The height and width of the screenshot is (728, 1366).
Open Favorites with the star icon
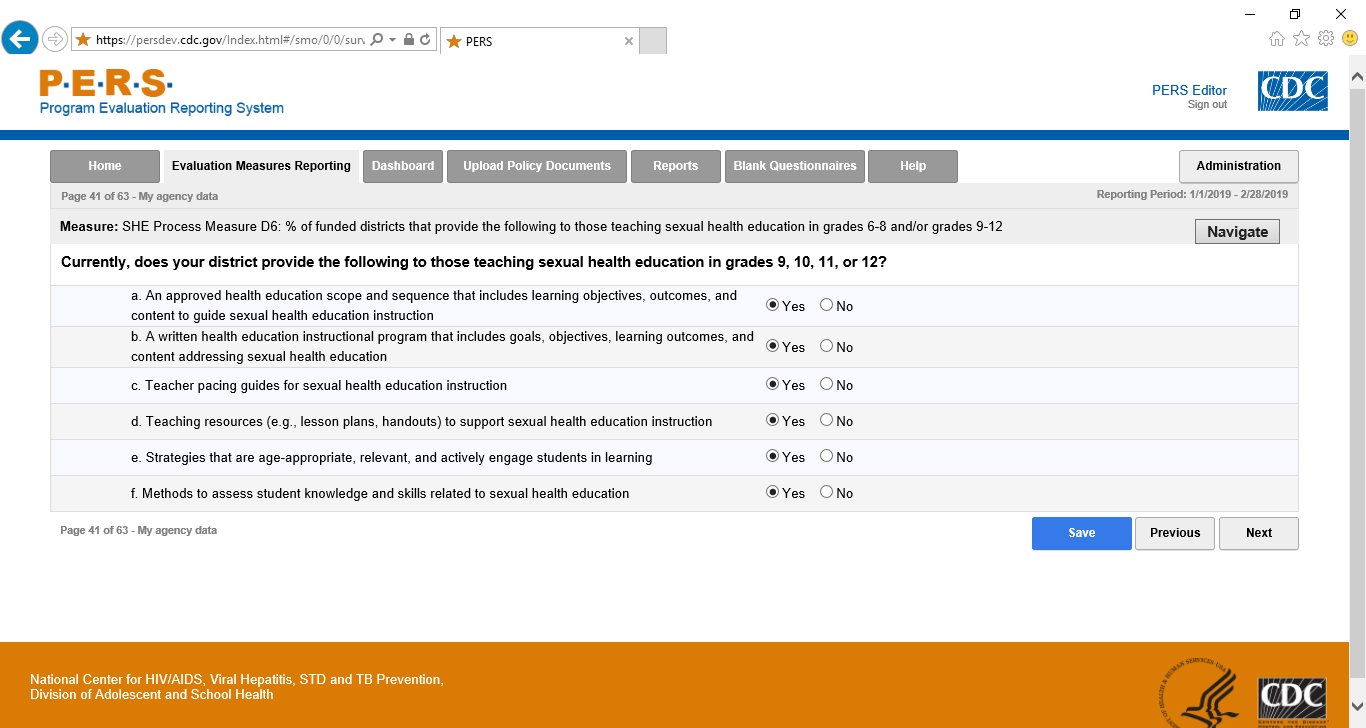[1301, 39]
